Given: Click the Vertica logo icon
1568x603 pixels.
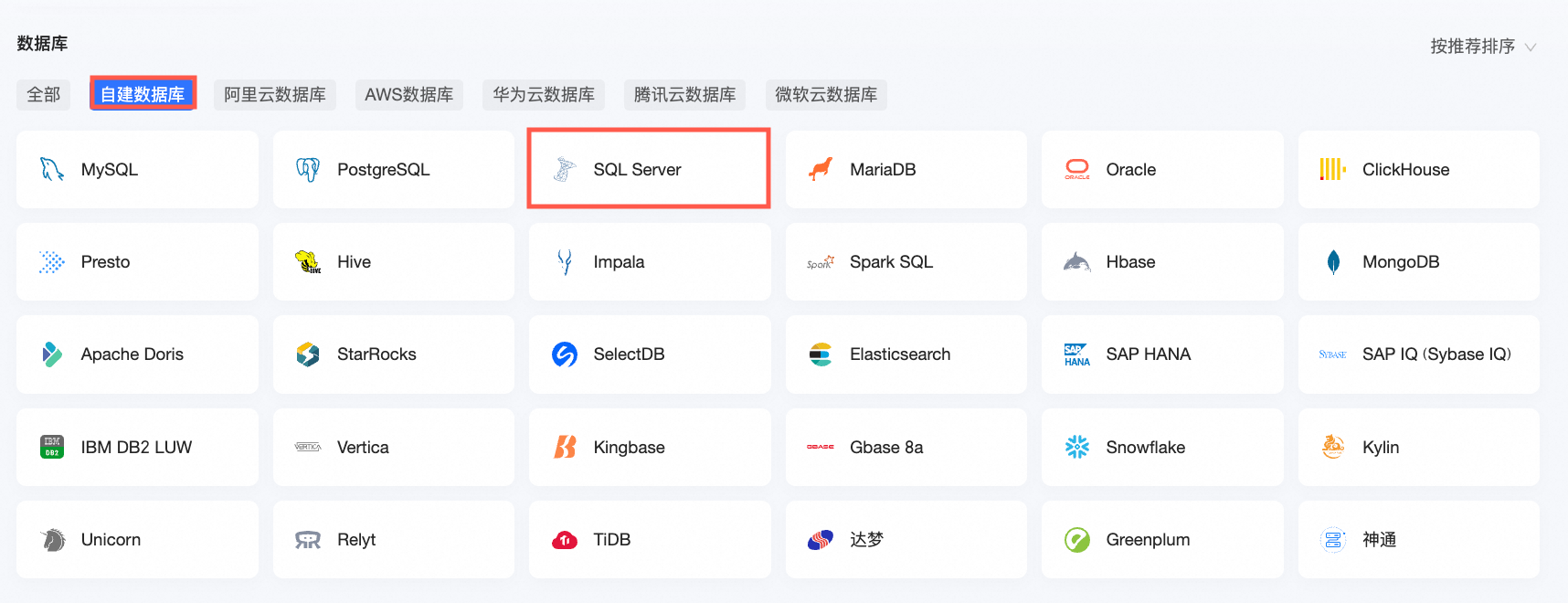Looking at the screenshot, I should coord(308,447).
